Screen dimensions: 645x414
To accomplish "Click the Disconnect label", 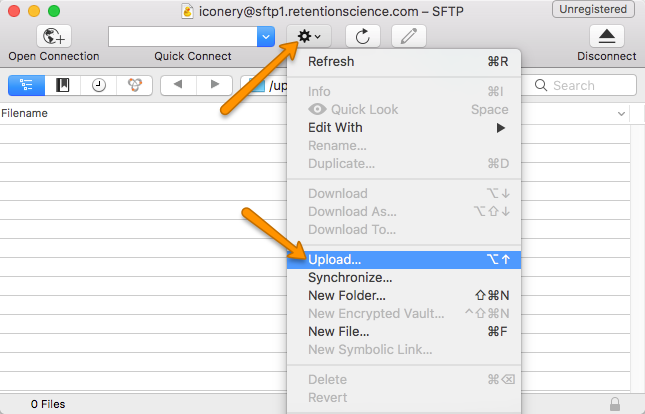I will [607, 56].
